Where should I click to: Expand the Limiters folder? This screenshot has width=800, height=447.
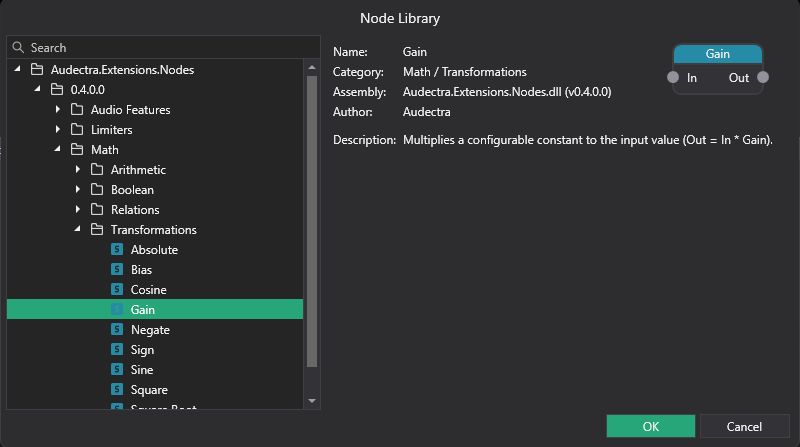click(58, 129)
